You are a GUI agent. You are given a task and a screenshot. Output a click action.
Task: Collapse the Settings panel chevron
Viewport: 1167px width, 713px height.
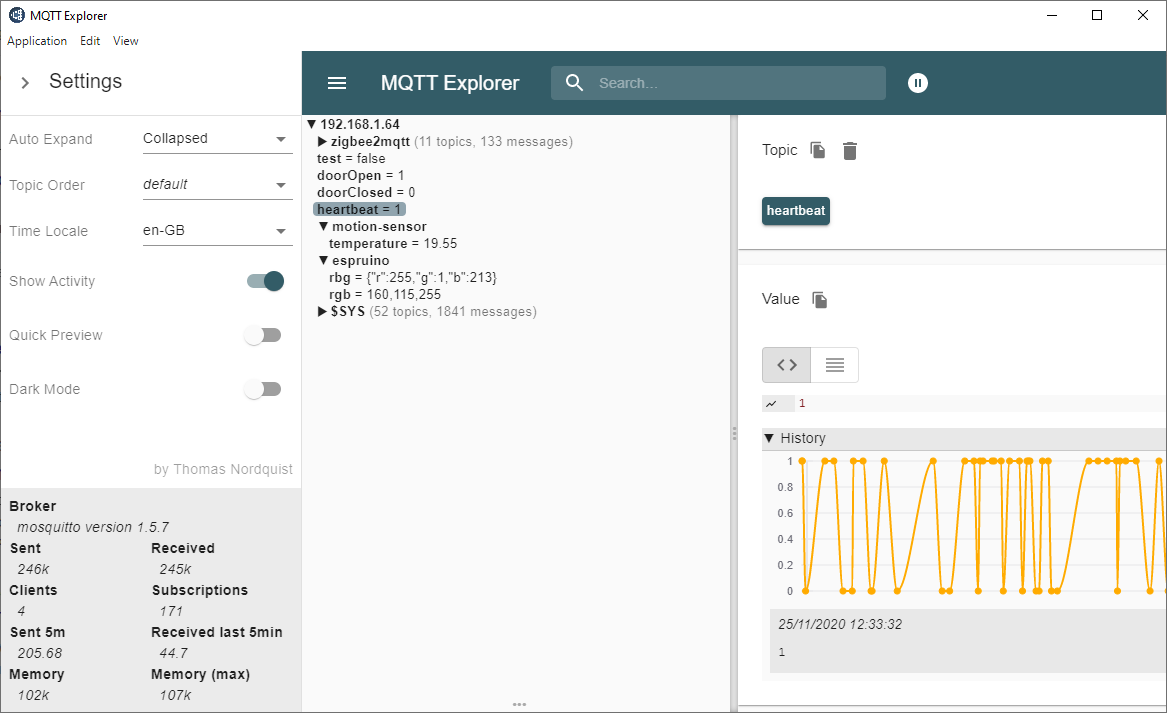tap(25, 83)
